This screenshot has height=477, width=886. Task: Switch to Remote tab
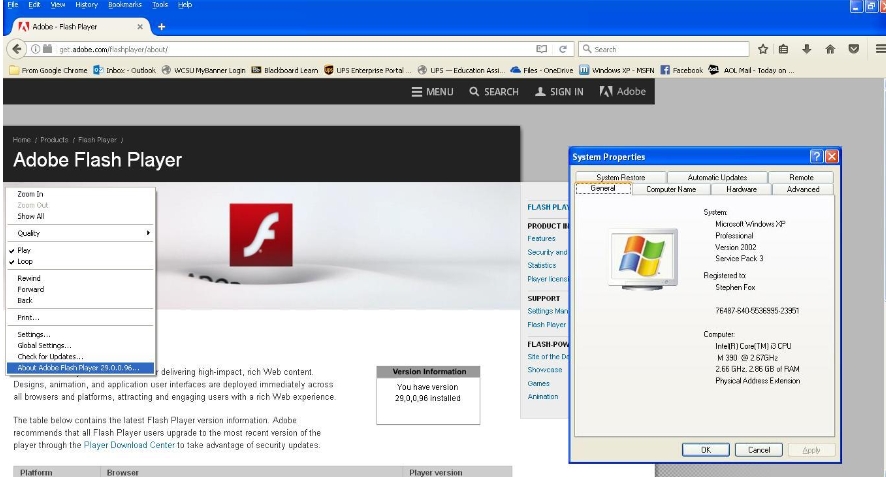(801, 177)
